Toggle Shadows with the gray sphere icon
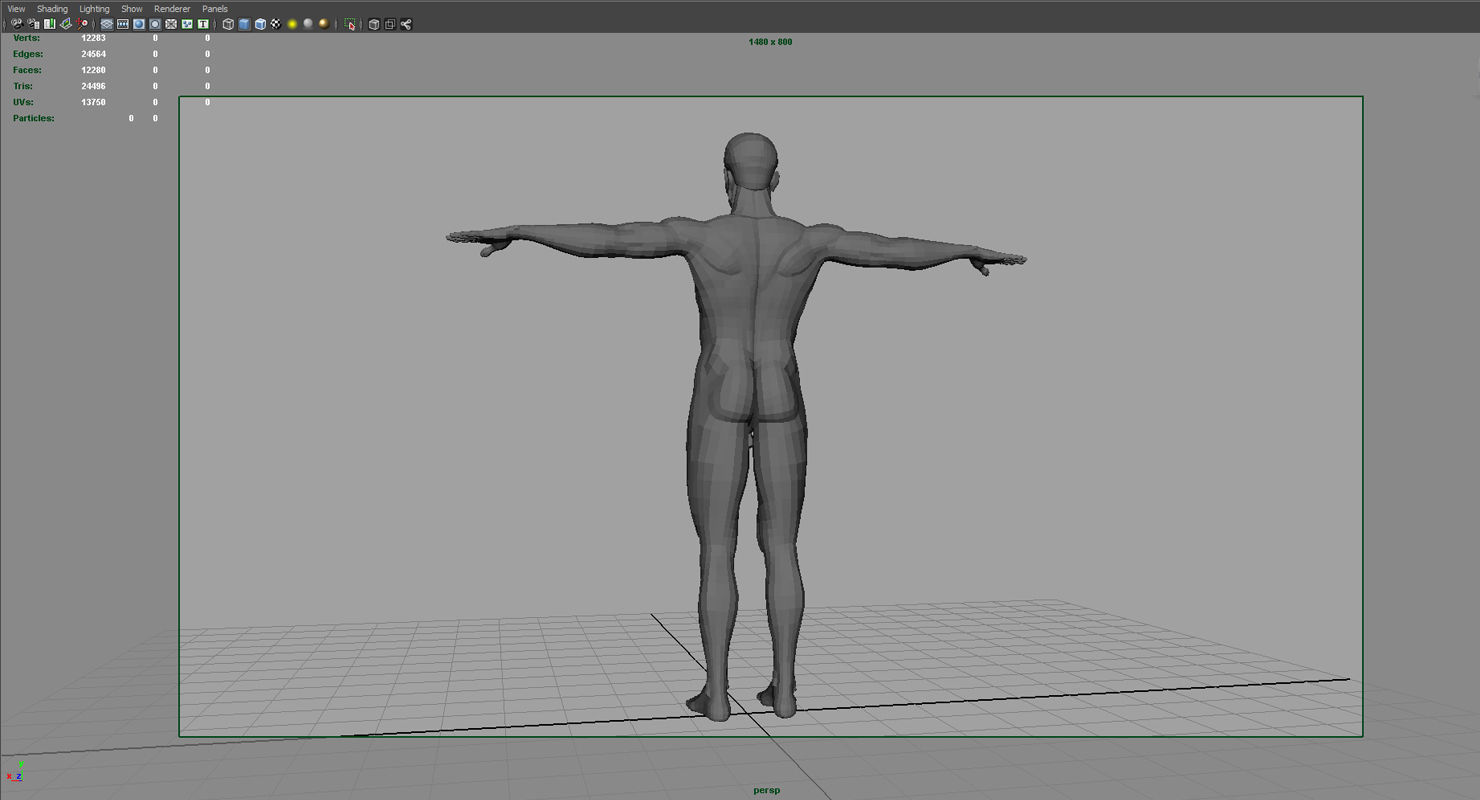1480x800 pixels. [308, 24]
